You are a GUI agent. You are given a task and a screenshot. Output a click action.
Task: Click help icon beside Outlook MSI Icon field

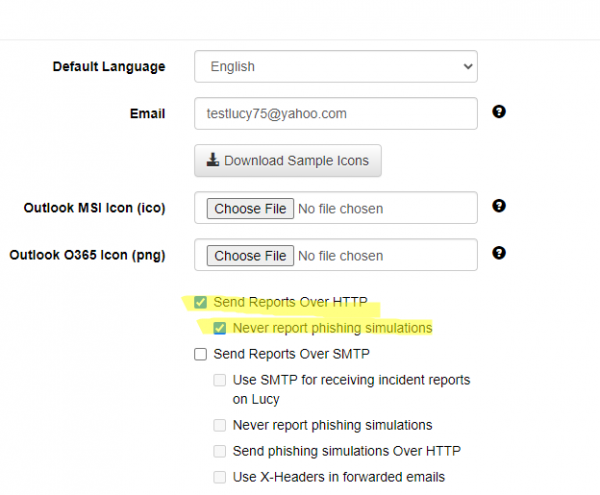click(x=499, y=206)
